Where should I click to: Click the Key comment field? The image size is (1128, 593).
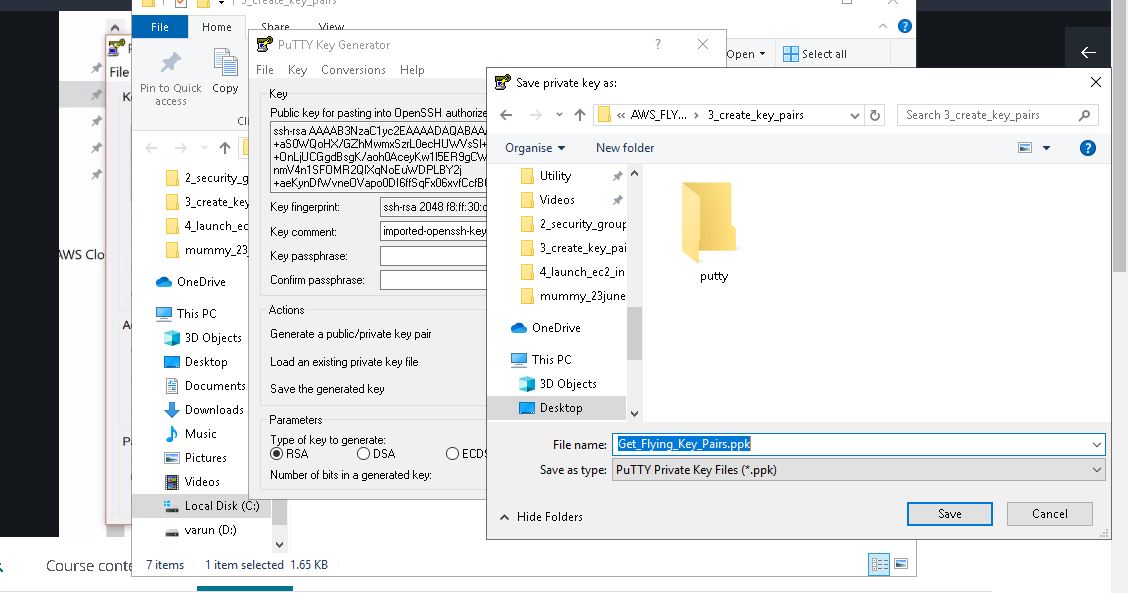point(433,232)
